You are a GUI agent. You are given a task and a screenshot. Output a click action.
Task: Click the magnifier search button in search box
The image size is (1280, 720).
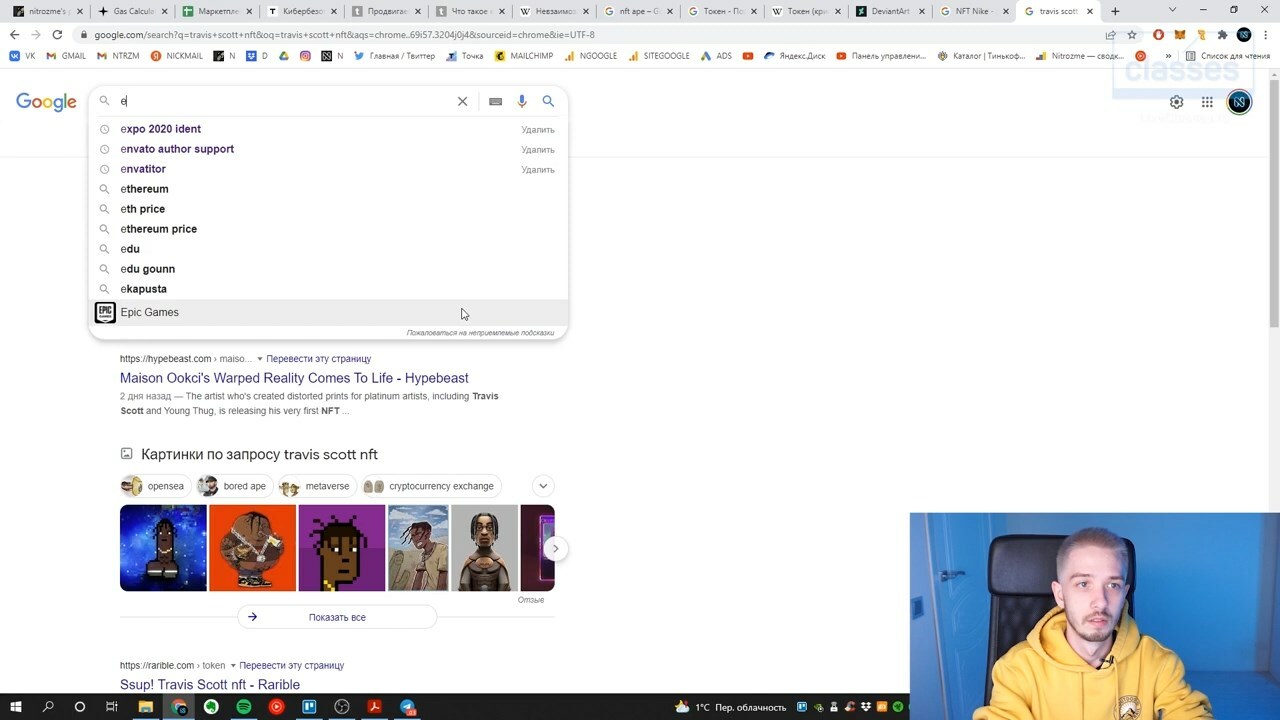coord(548,101)
